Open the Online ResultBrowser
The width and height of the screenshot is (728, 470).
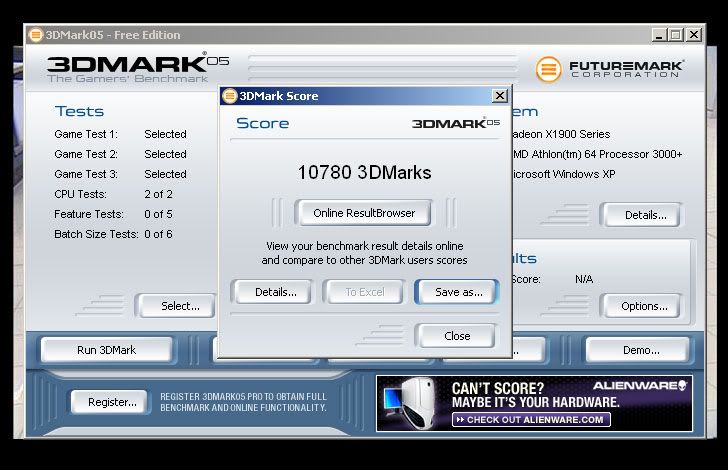(x=364, y=213)
